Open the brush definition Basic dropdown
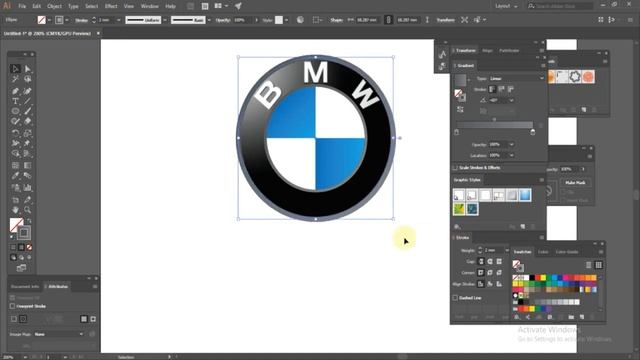The width and height of the screenshot is (640, 360). point(209,20)
